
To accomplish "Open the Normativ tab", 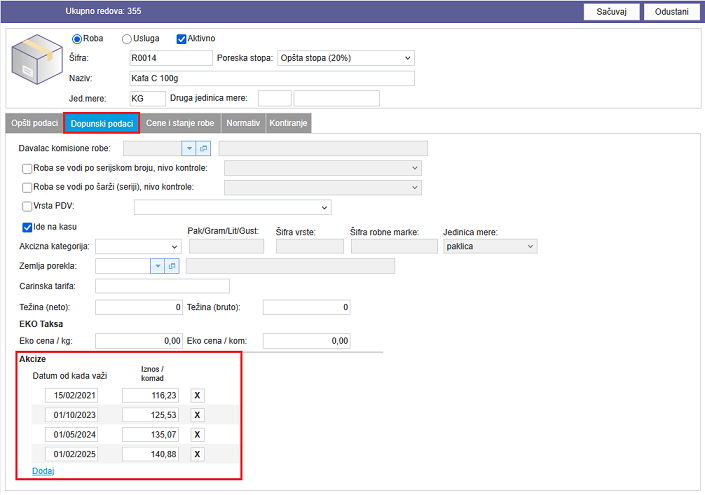I will pos(243,123).
